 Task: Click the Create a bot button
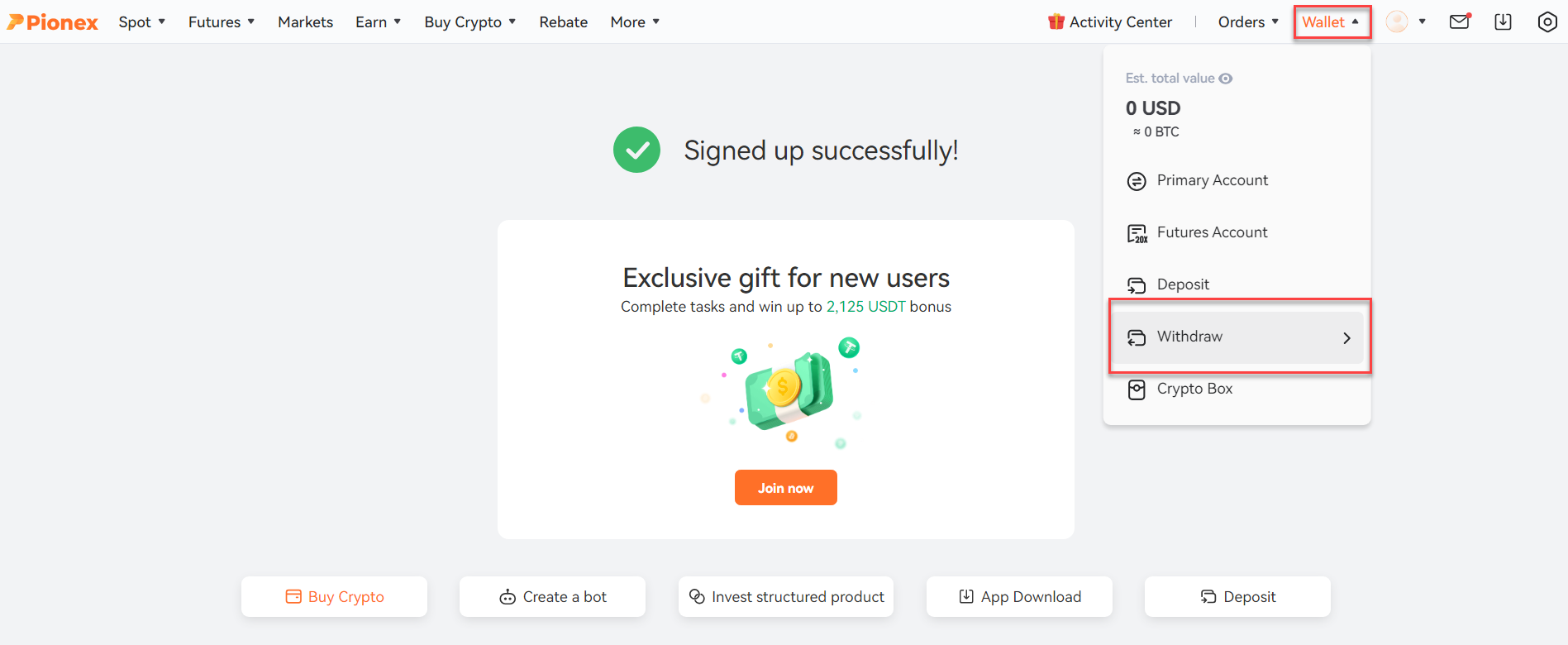pos(552,597)
